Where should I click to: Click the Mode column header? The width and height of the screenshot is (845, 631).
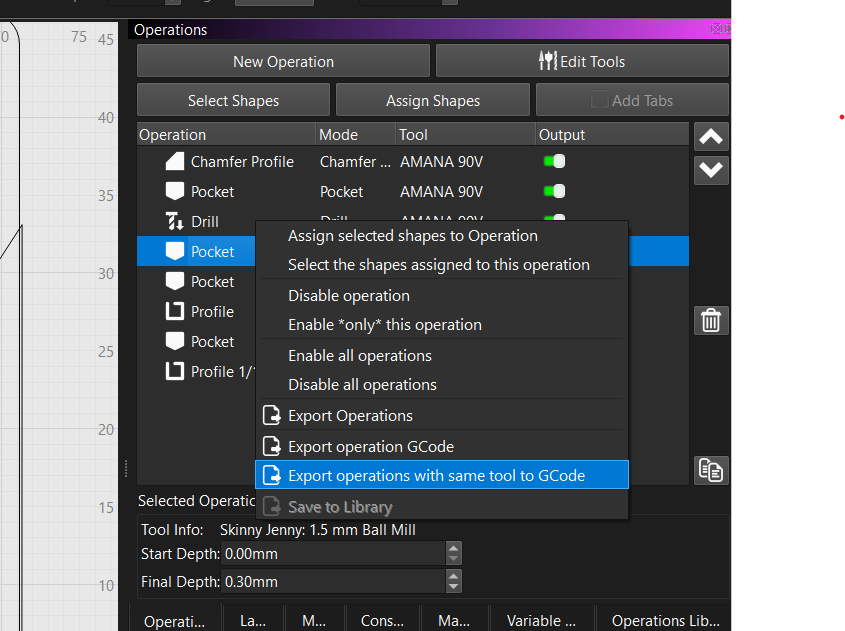(355, 134)
